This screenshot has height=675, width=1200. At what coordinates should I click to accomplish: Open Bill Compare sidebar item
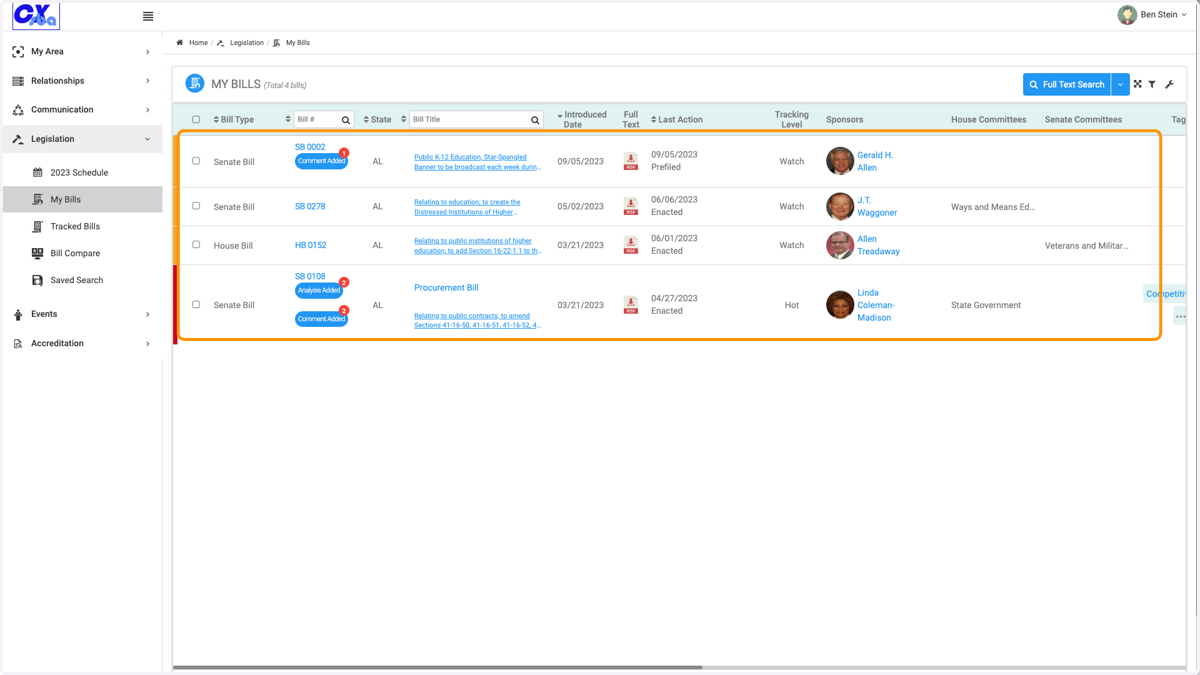pyautogui.click(x=75, y=253)
